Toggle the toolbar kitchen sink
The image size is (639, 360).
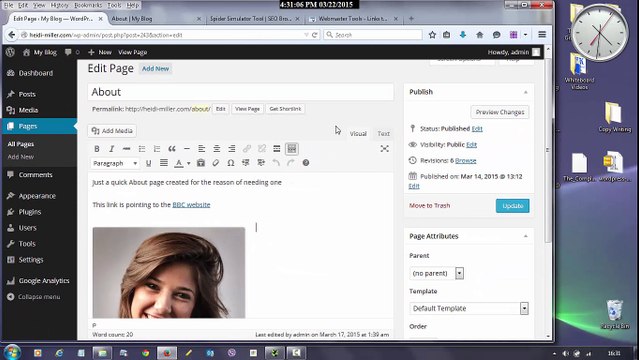pos(292,149)
